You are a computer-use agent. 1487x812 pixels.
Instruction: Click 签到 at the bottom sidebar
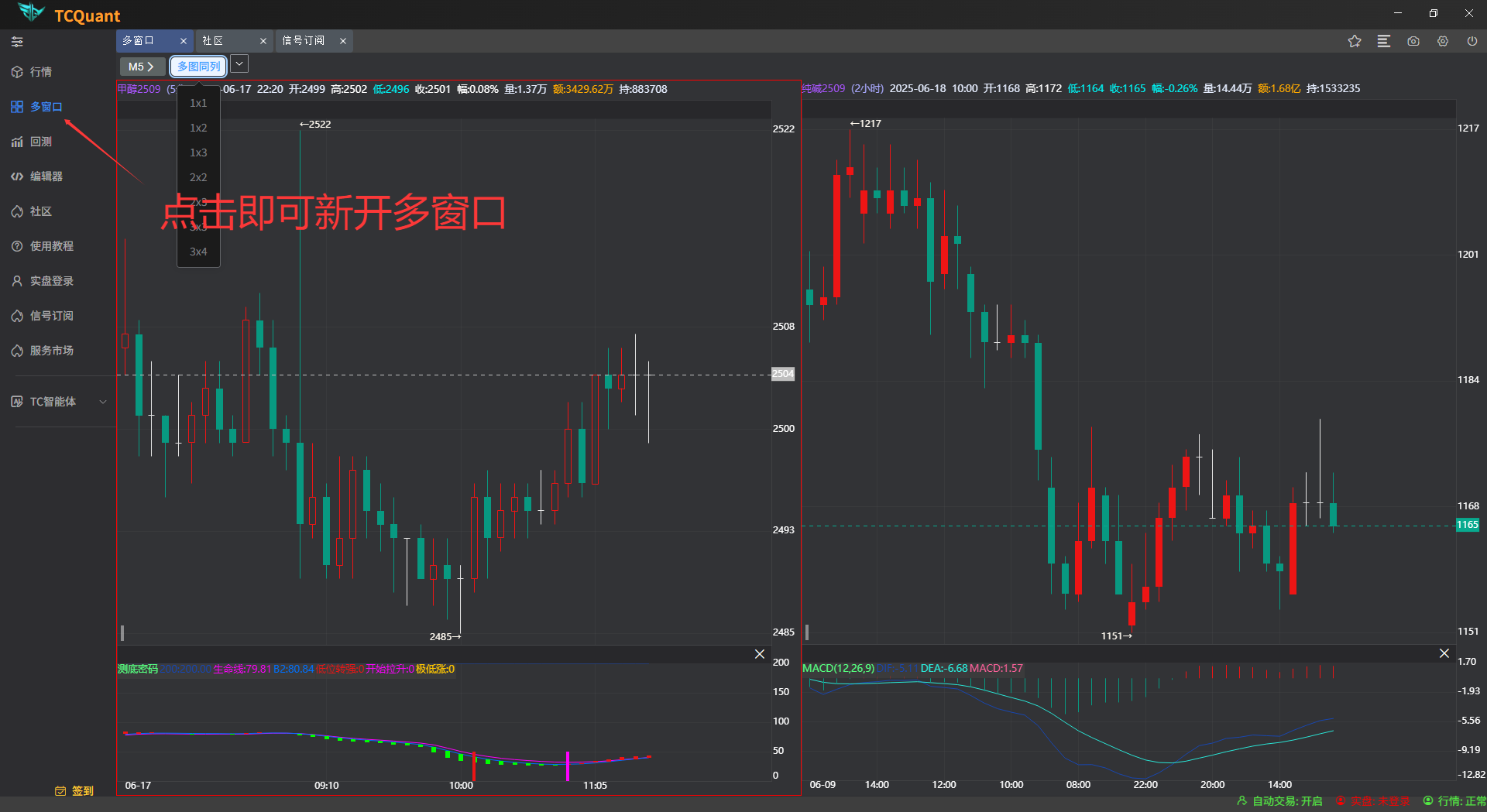click(x=82, y=790)
